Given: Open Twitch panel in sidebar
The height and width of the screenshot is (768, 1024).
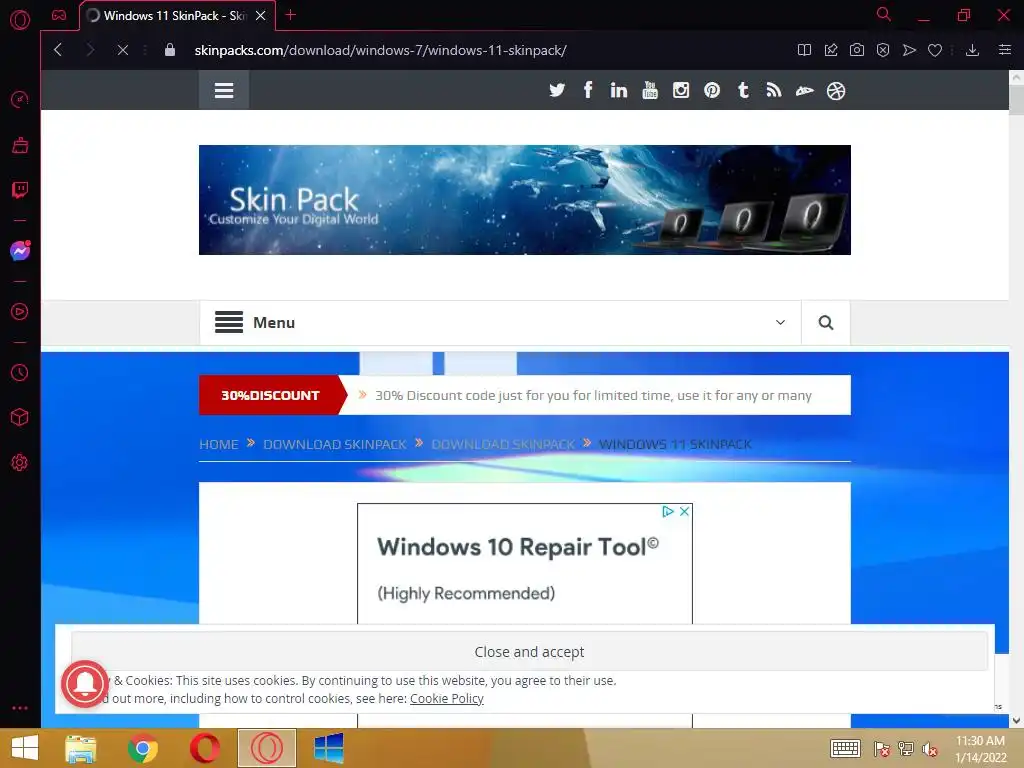Looking at the screenshot, I should (20, 190).
